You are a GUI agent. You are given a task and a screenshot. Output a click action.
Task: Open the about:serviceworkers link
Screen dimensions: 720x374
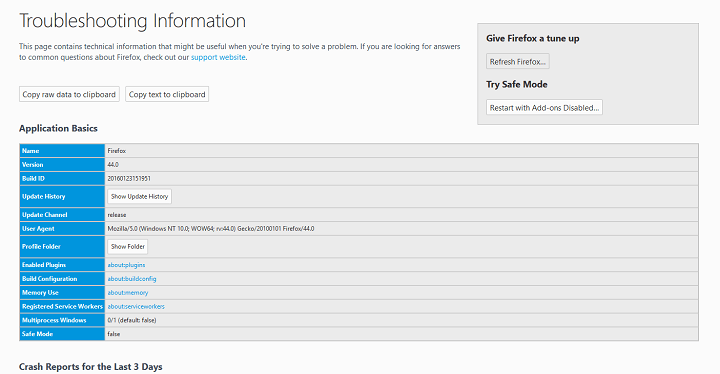tap(136, 306)
